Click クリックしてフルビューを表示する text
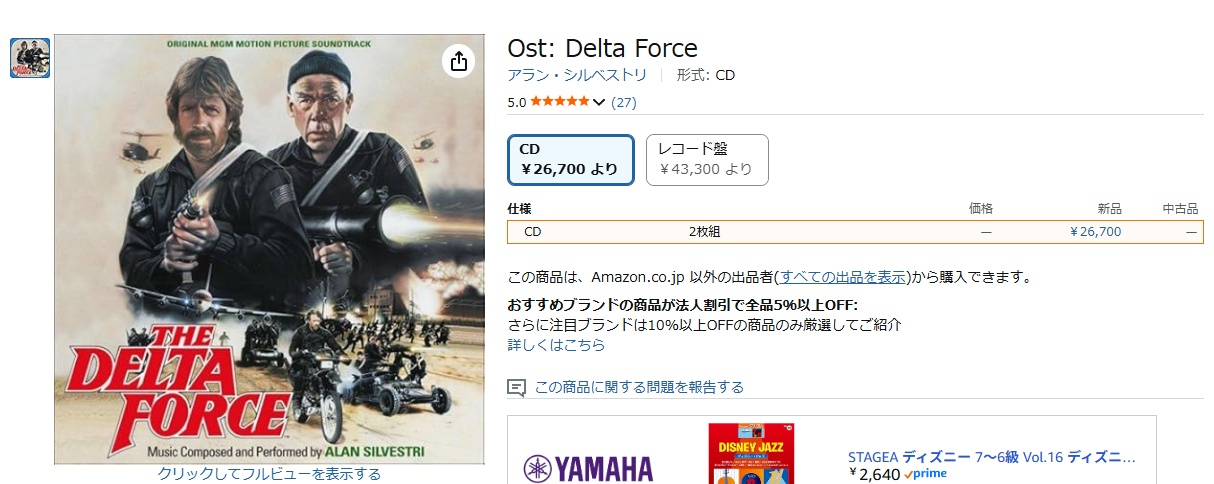The width and height of the screenshot is (1214, 484). tap(269, 474)
